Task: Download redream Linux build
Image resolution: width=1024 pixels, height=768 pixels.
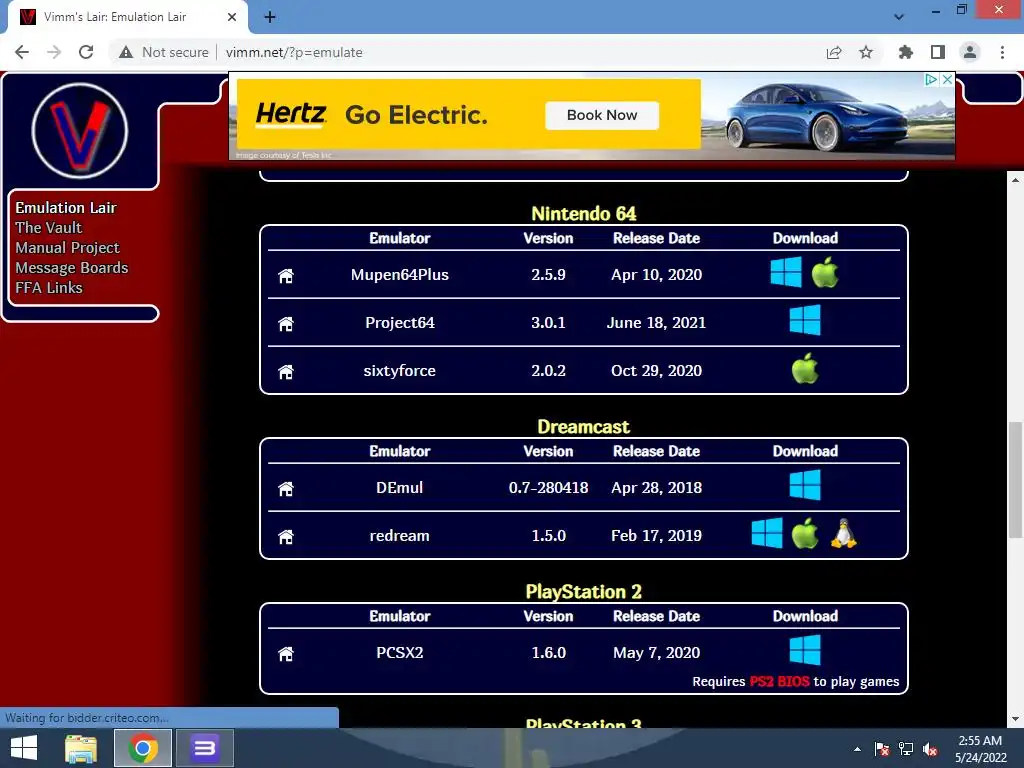Action: pos(844,533)
